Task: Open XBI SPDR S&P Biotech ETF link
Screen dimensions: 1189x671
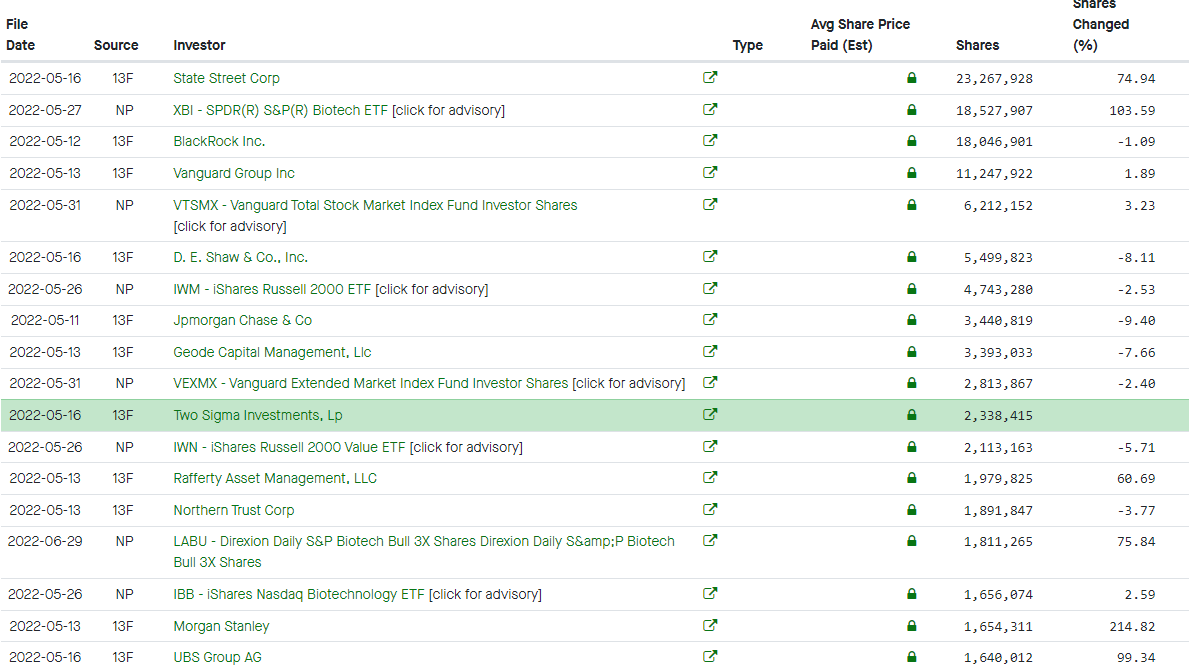Action: pos(280,110)
